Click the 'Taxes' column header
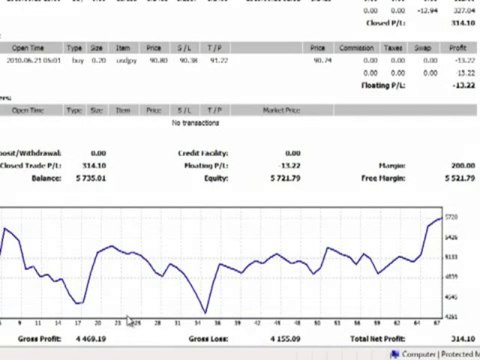The height and width of the screenshot is (360, 480). 393,48
